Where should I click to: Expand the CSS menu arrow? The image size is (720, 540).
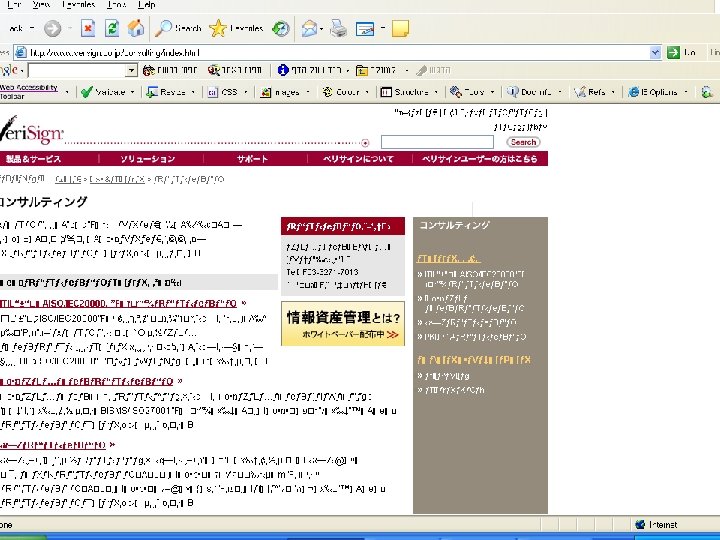pos(246,92)
